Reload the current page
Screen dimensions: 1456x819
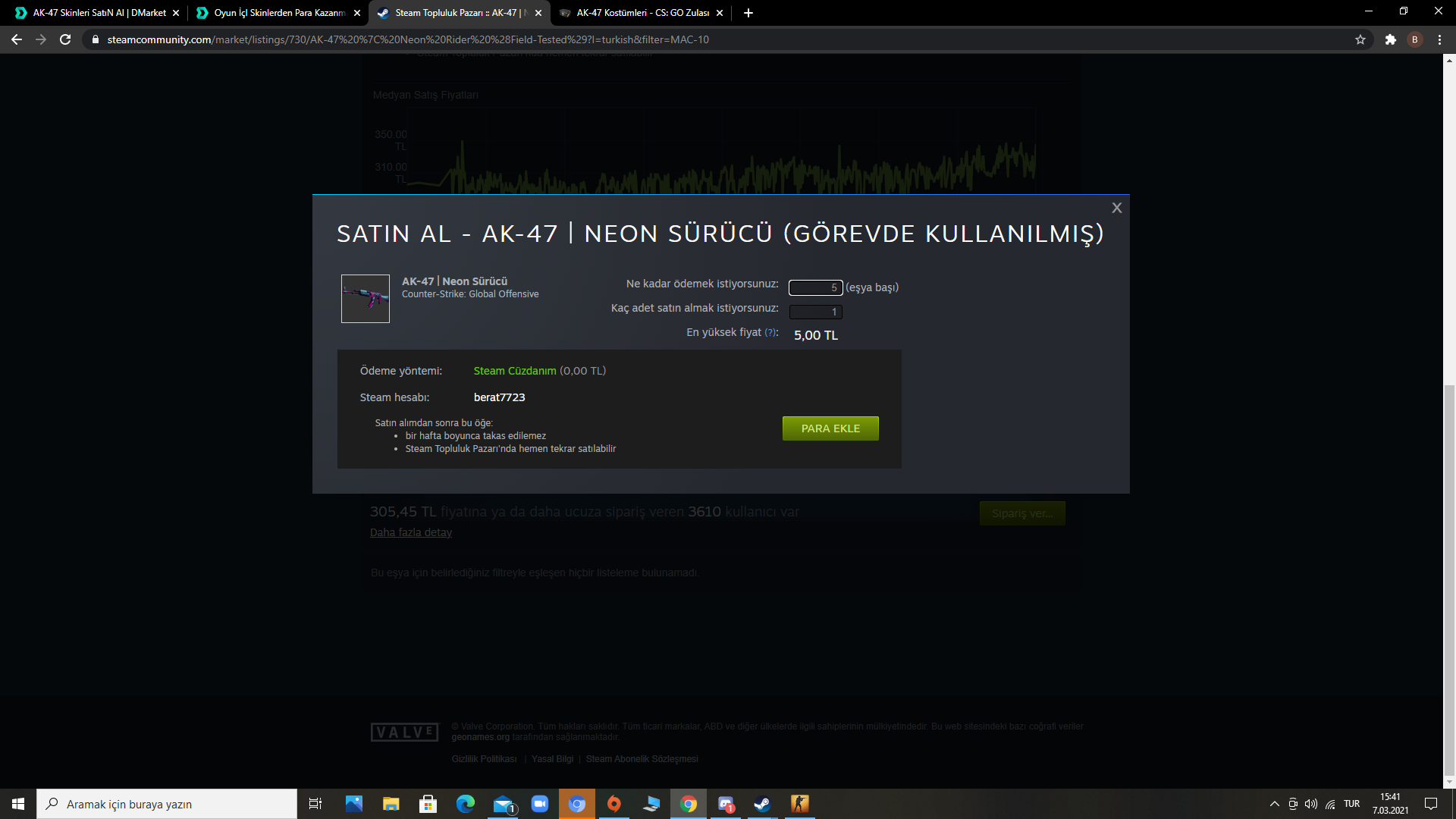[x=65, y=39]
